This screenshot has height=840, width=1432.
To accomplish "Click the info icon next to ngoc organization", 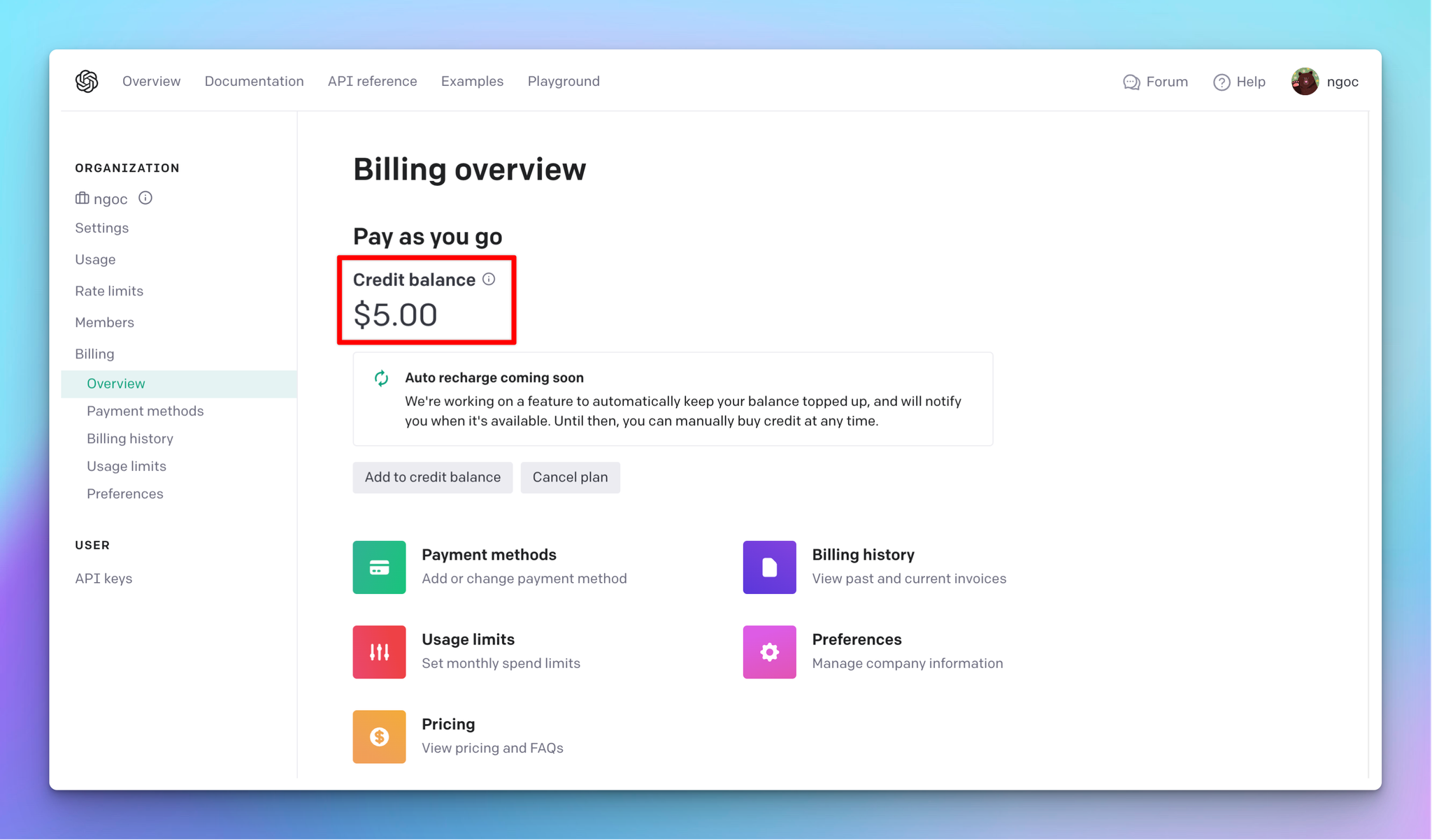I will click(145, 198).
